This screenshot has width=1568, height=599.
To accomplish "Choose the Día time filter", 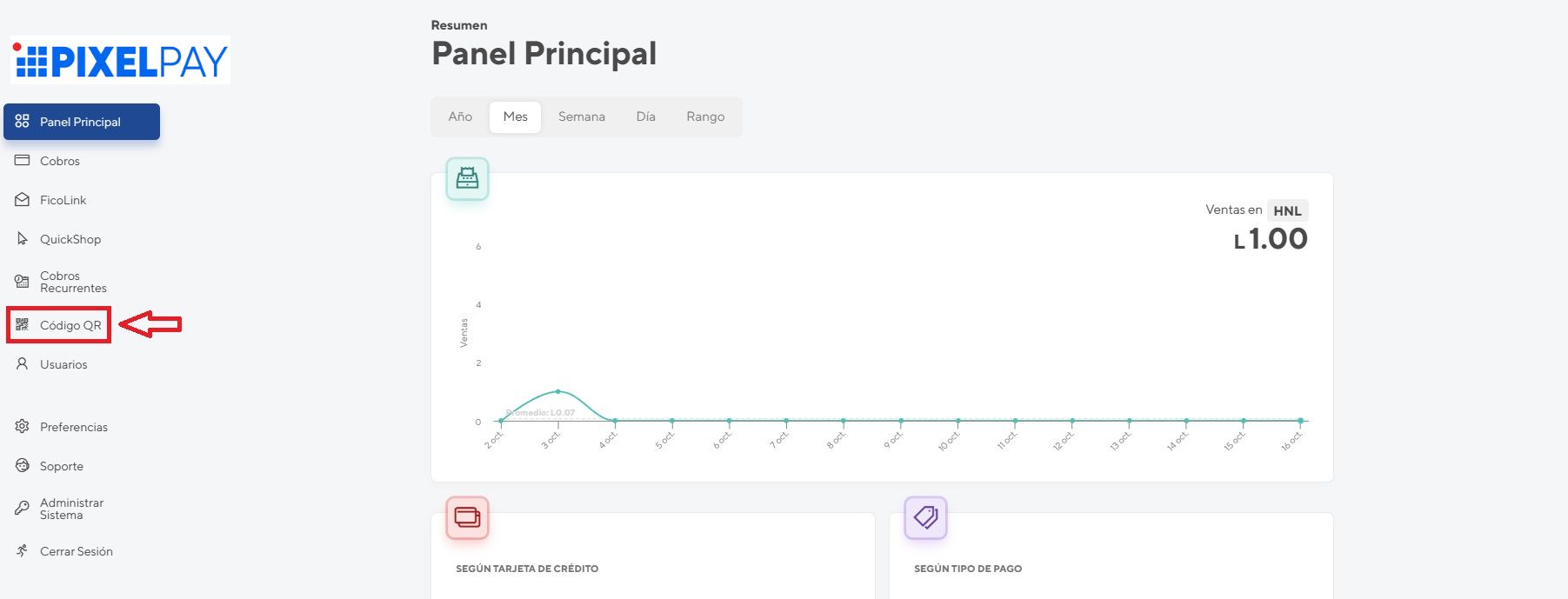I will tap(645, 116).
